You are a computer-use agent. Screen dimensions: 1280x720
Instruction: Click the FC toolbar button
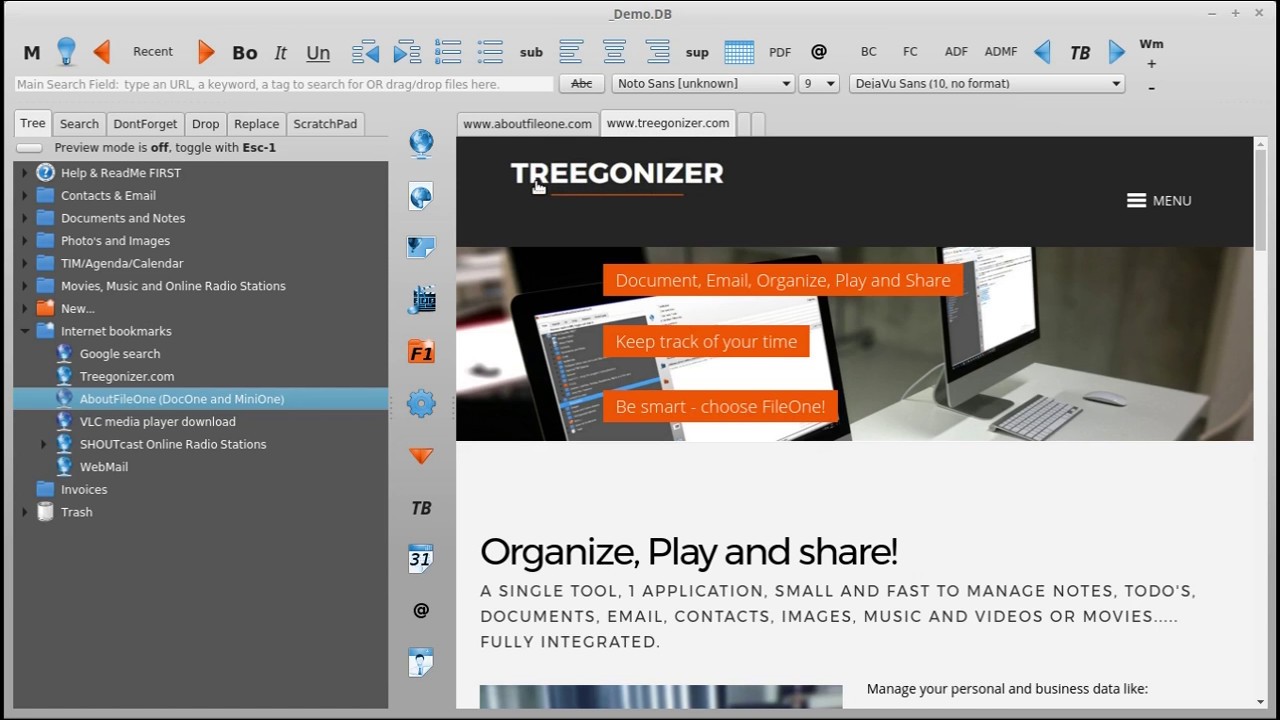point(910,51)
